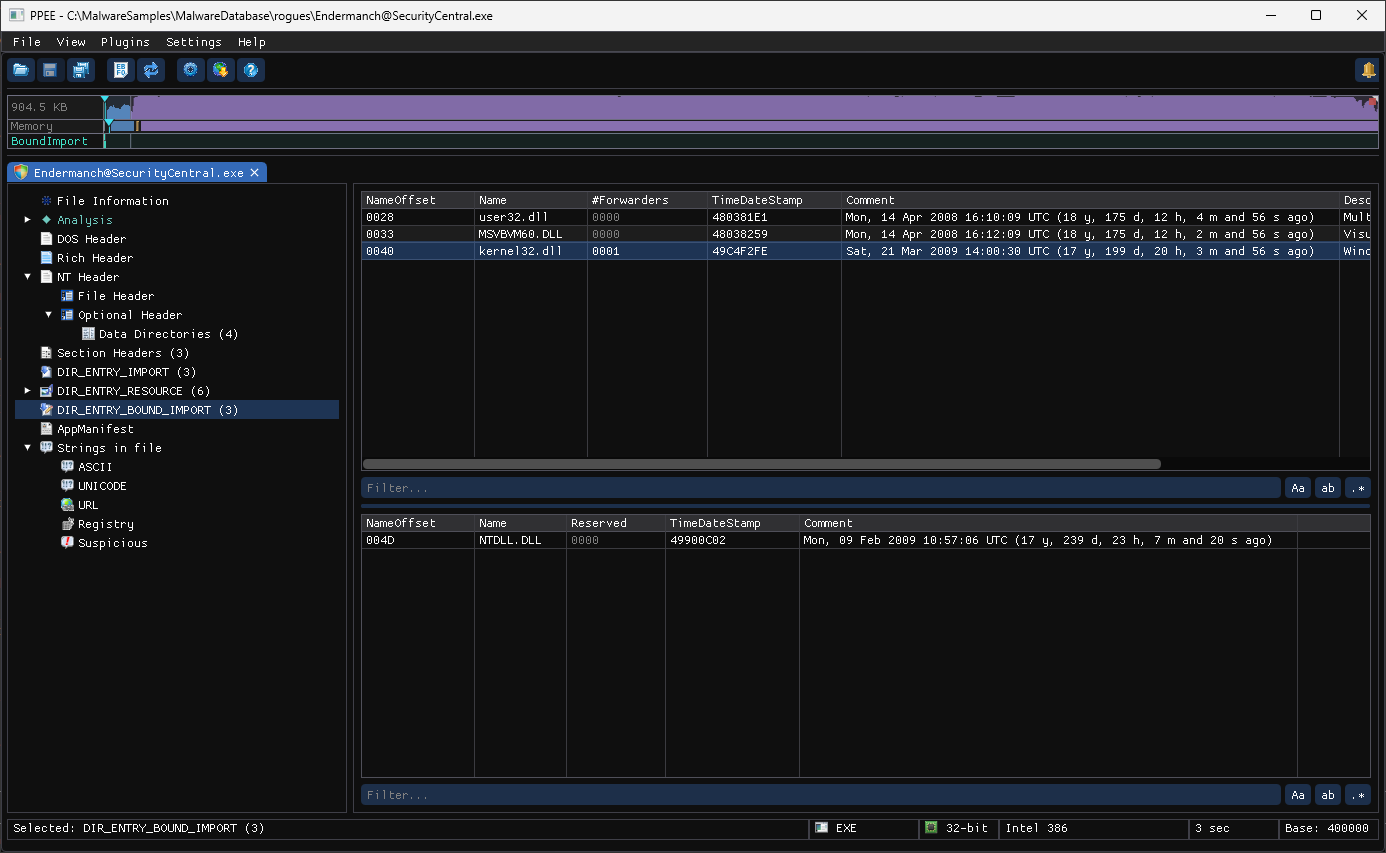Click the lower Filter input field
Image resolution: width=1386 pixels, height=853 pixels.
click(821, 795)
